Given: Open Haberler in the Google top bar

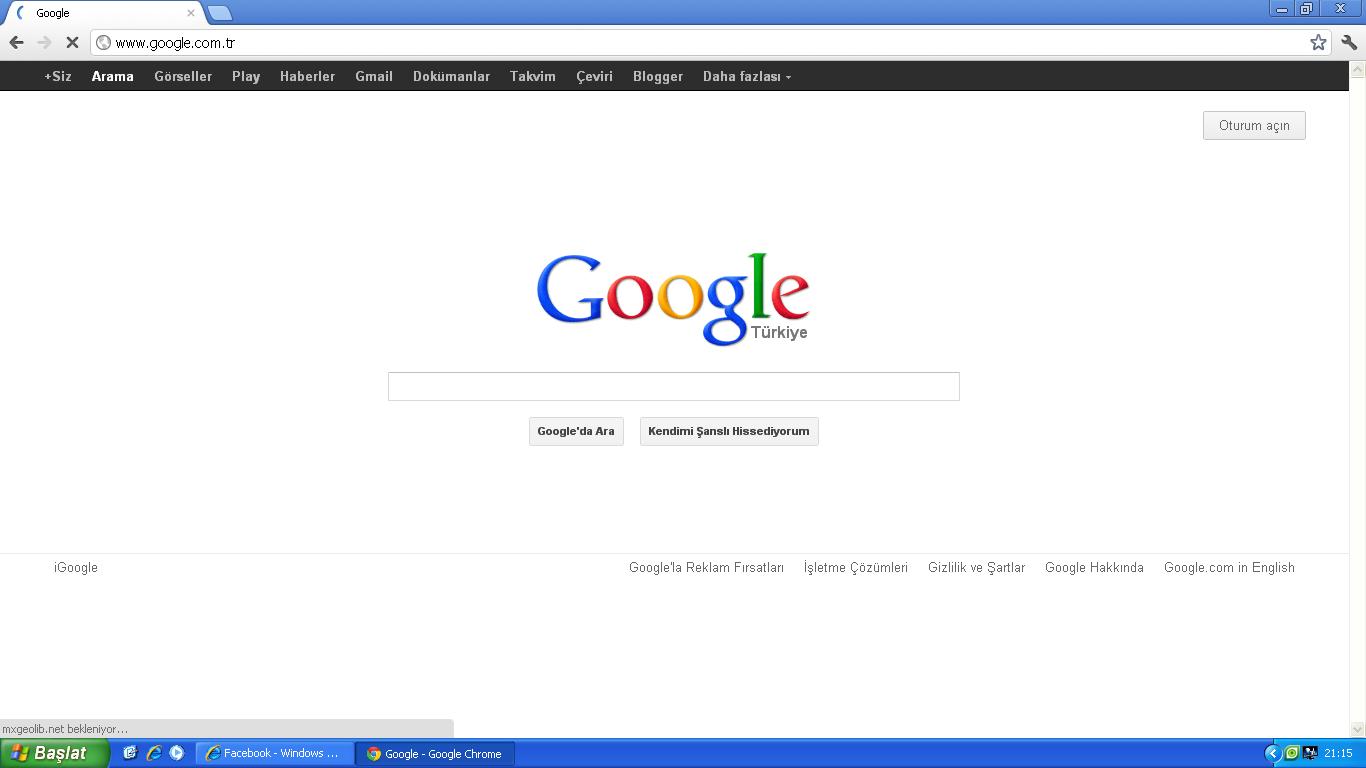Looking at the screenshot, I should point(307,76).
